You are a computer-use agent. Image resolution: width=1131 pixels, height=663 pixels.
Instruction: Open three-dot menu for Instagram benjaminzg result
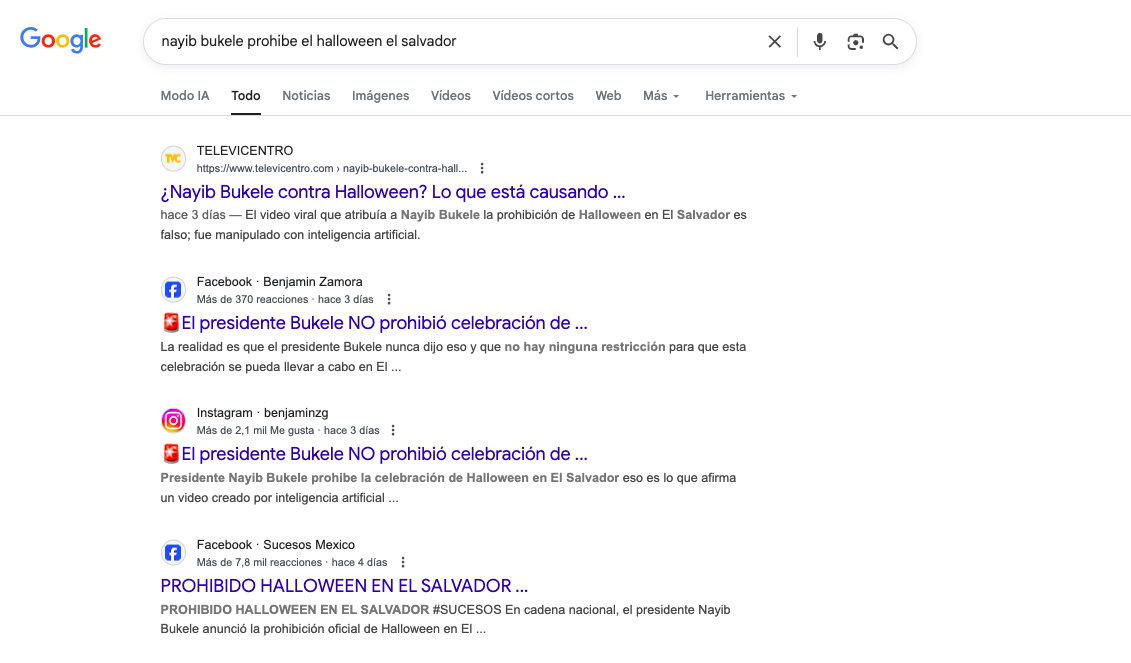click(x=393, y=430)
